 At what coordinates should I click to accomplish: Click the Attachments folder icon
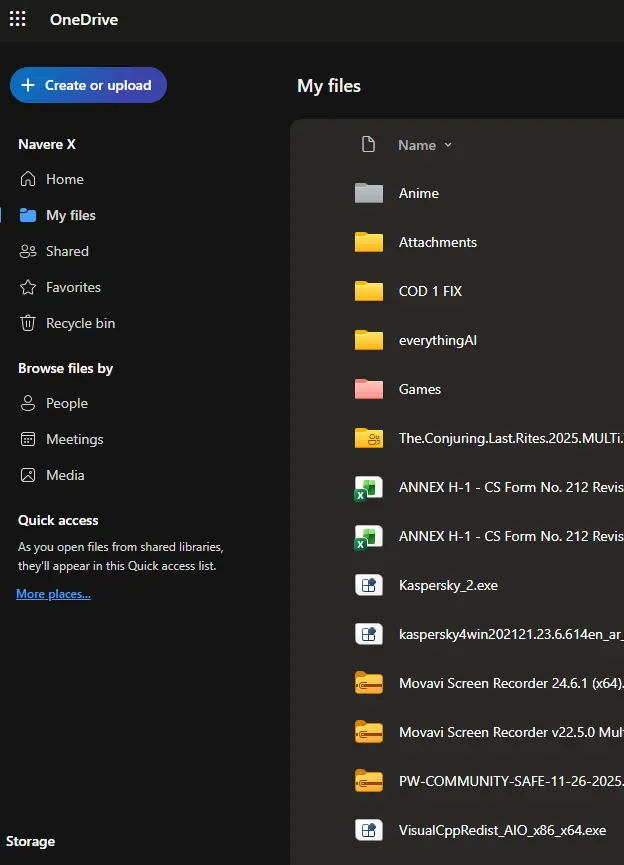(x=369, y=242)
